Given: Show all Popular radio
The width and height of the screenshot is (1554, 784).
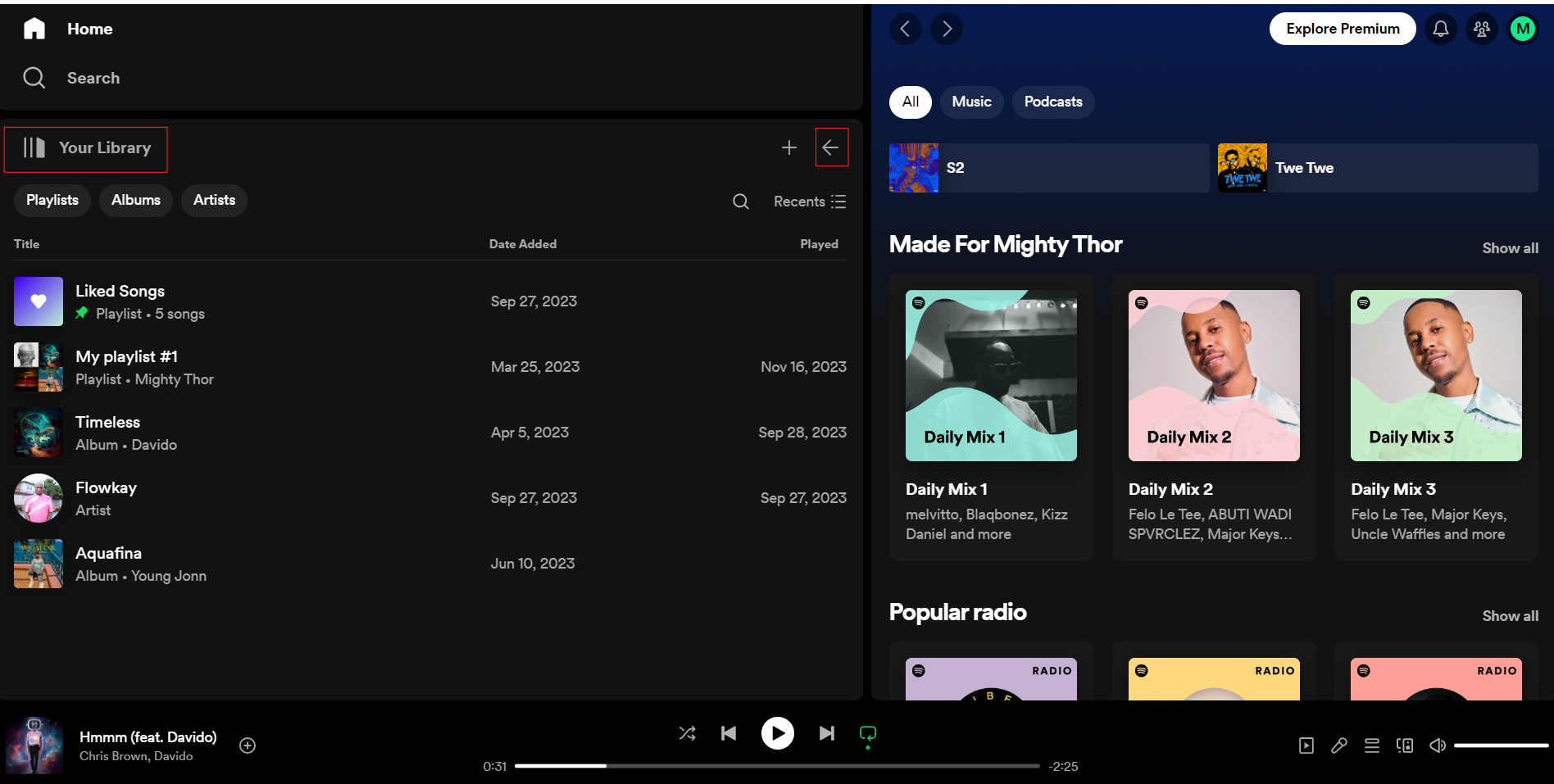Looking at the screenshot, I should pyautogui.click(x=1511, y=616).
